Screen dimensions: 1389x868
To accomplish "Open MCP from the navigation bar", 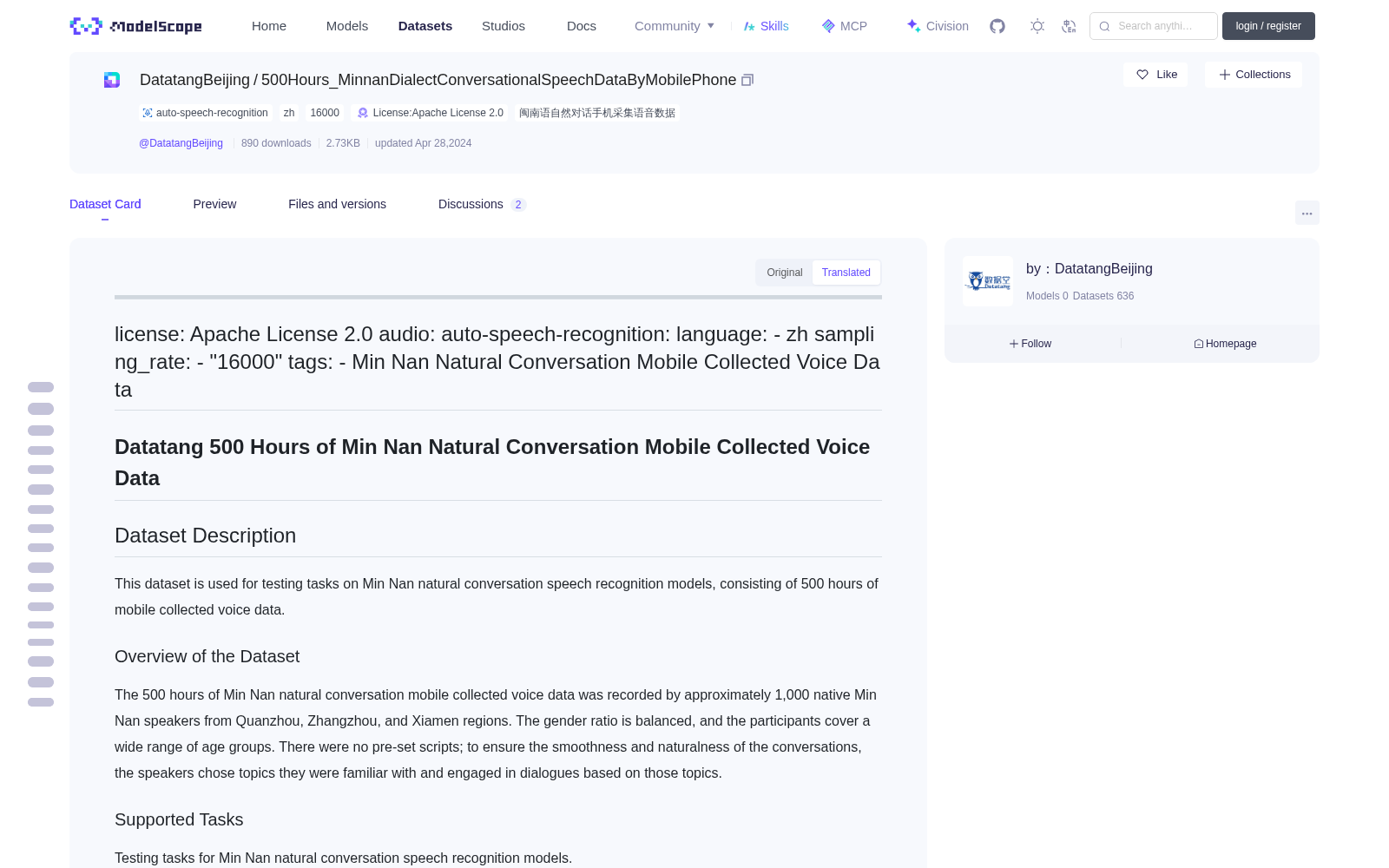I will point(844,26).
